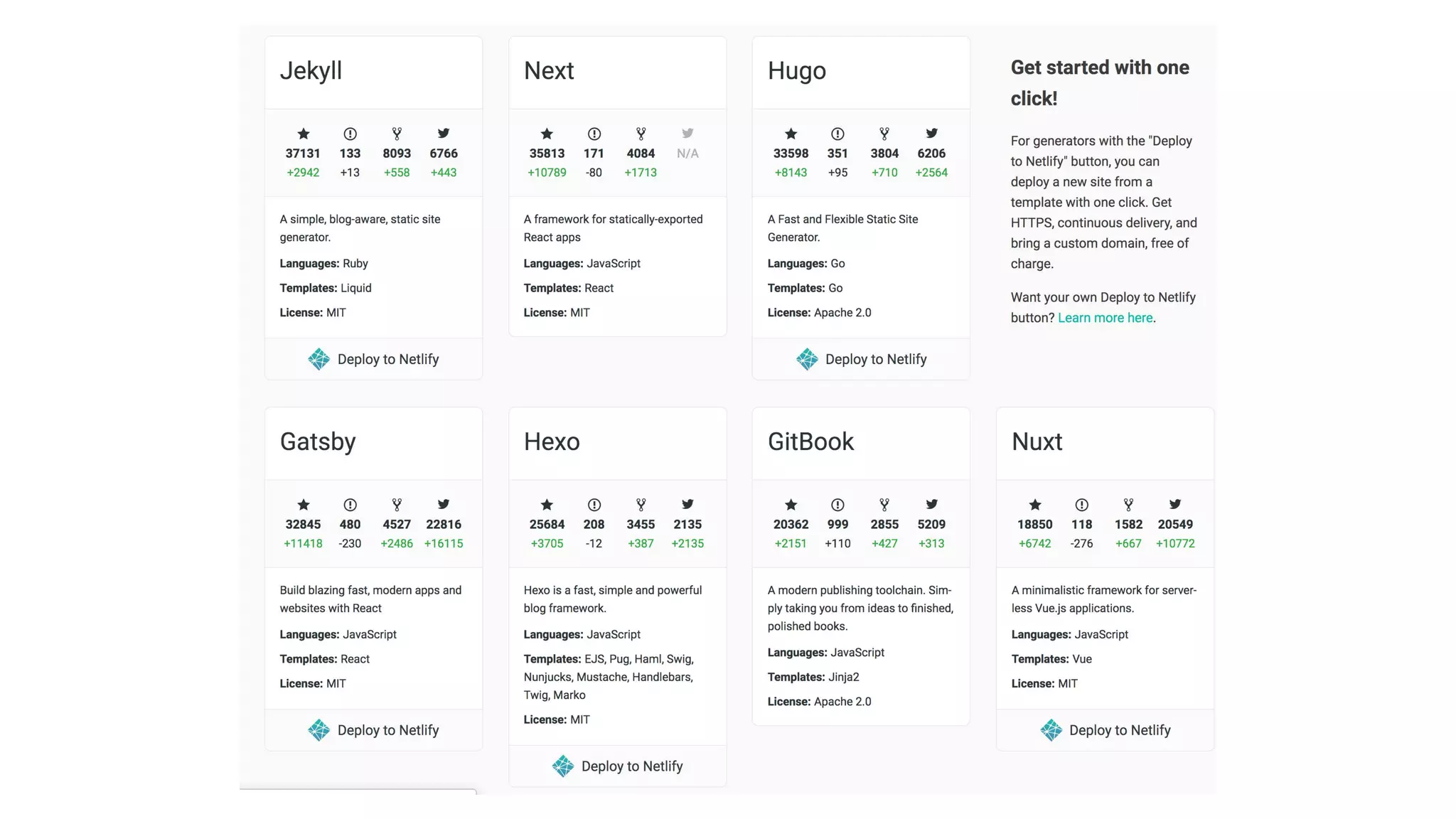Open the Gatsby card heading
Screen dimensions: 1456x819
(318, 442)
